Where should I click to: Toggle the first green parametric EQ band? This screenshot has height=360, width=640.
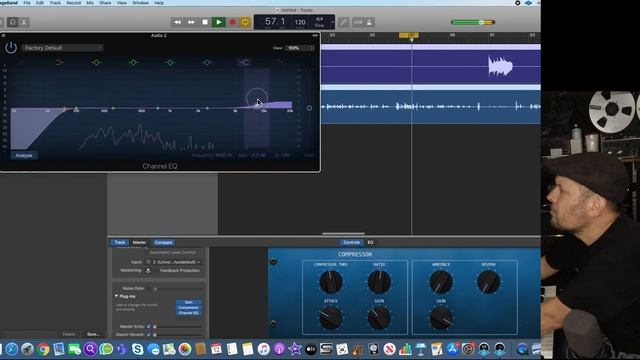coord(96,62)
